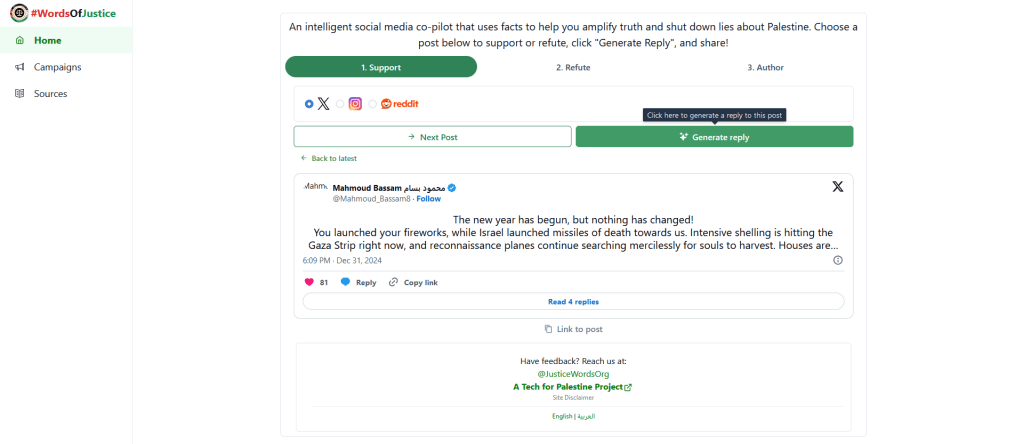Select the Instagram radio button

point(340,104)
